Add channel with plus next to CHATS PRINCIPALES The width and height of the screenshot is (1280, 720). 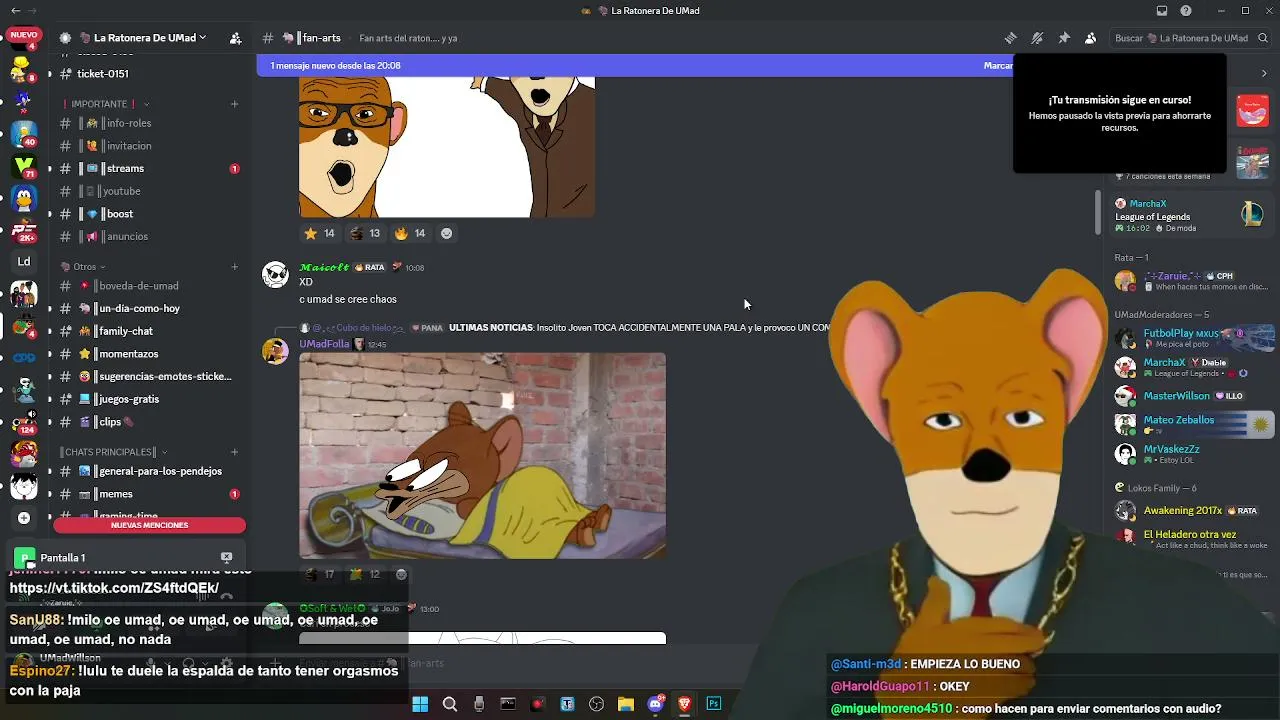[x=235, y=452]
